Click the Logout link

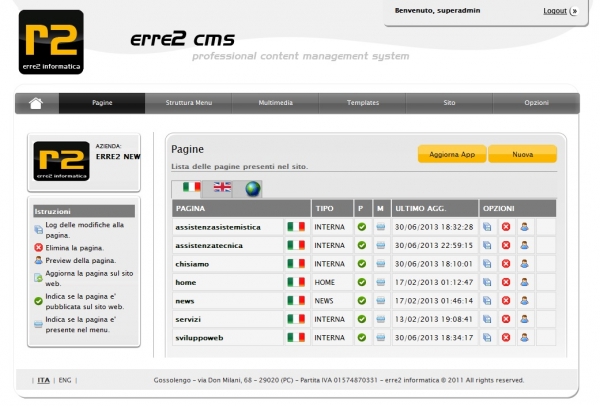(555, 11)
